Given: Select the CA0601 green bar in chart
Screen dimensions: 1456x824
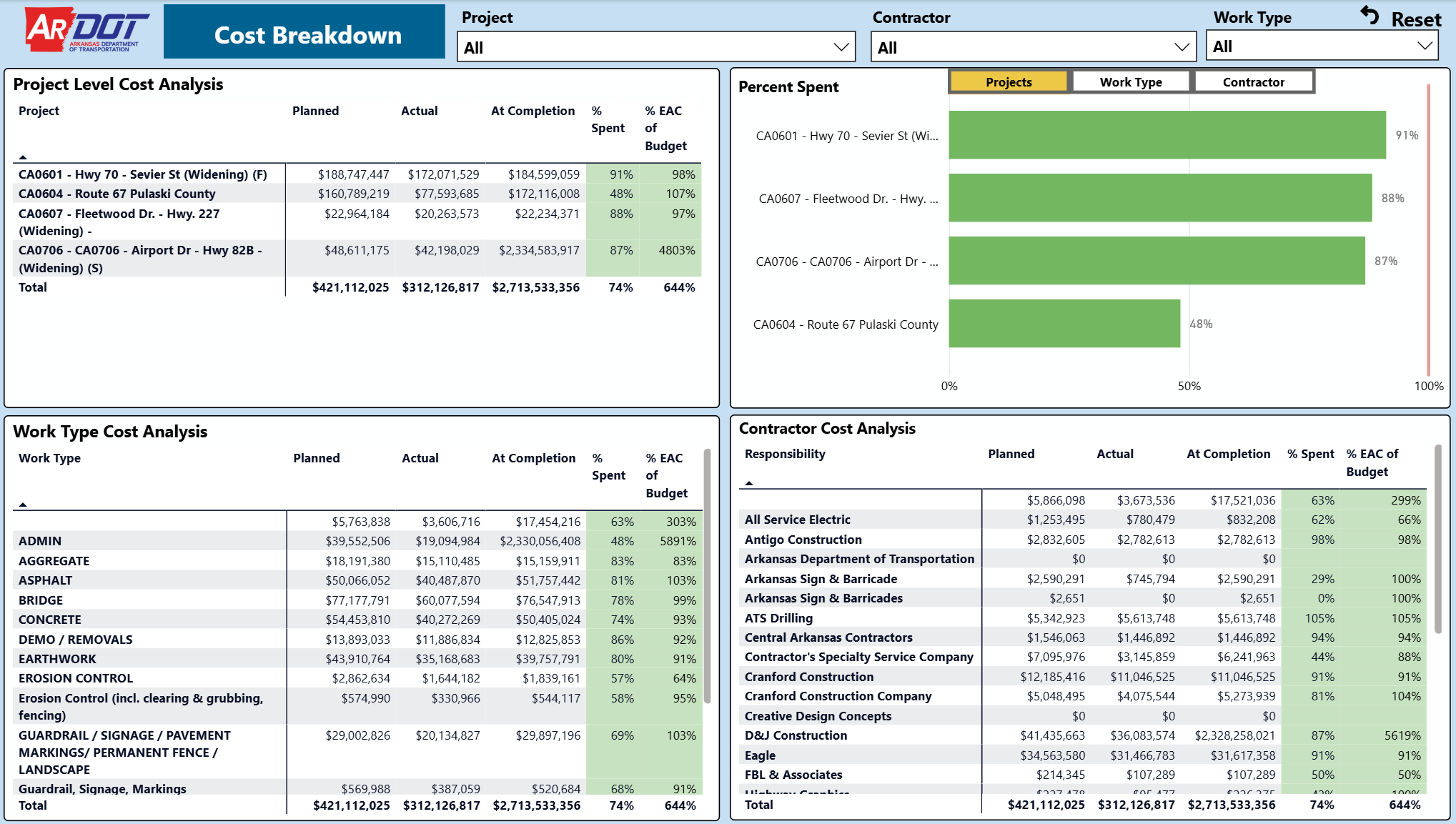Looking at the screenshot, I should click(x=1167, y=135).
